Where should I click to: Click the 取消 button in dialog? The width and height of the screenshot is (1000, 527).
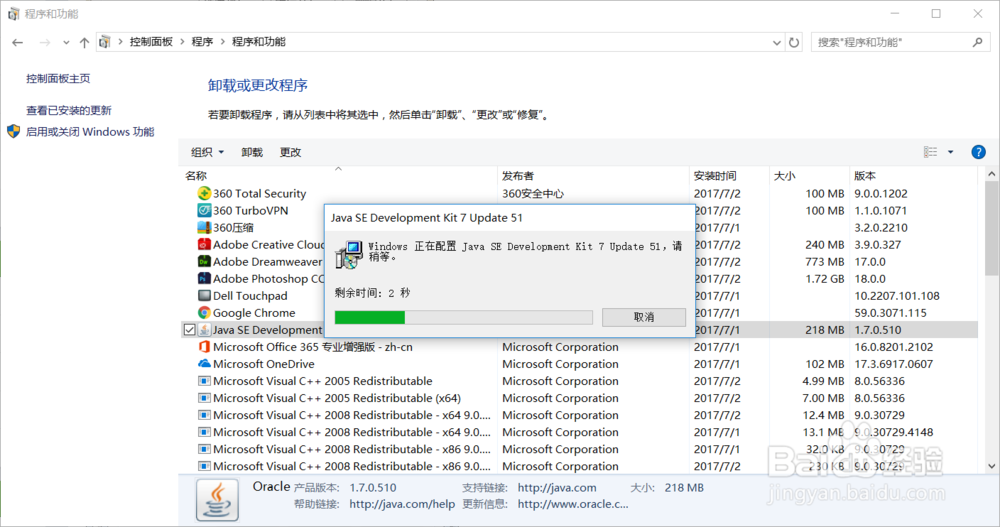(x=643, y=317)
